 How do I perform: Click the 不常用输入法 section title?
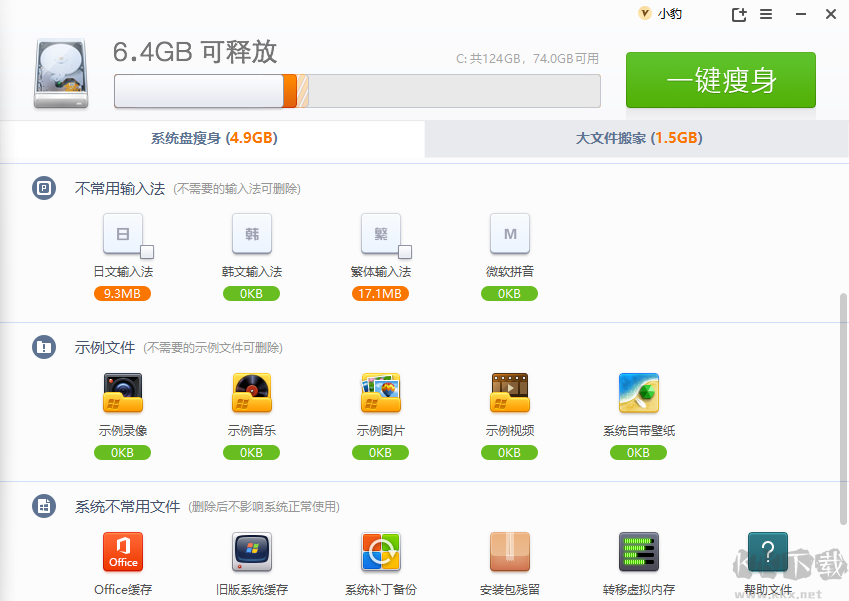tap(120, 188)
